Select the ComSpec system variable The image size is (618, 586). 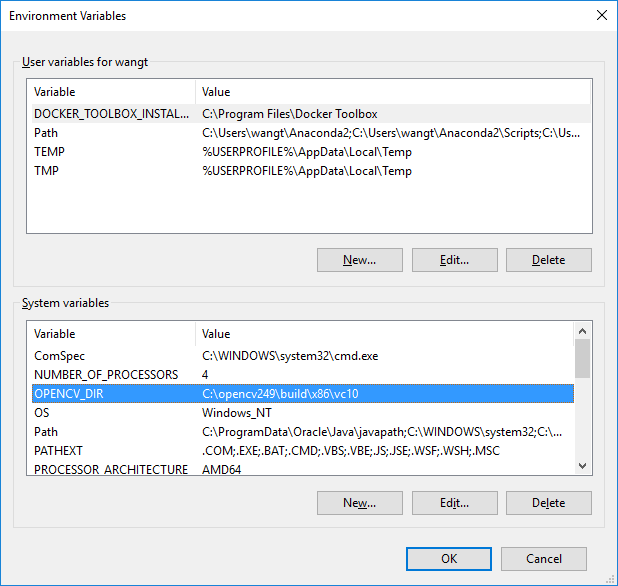point(303,356)
